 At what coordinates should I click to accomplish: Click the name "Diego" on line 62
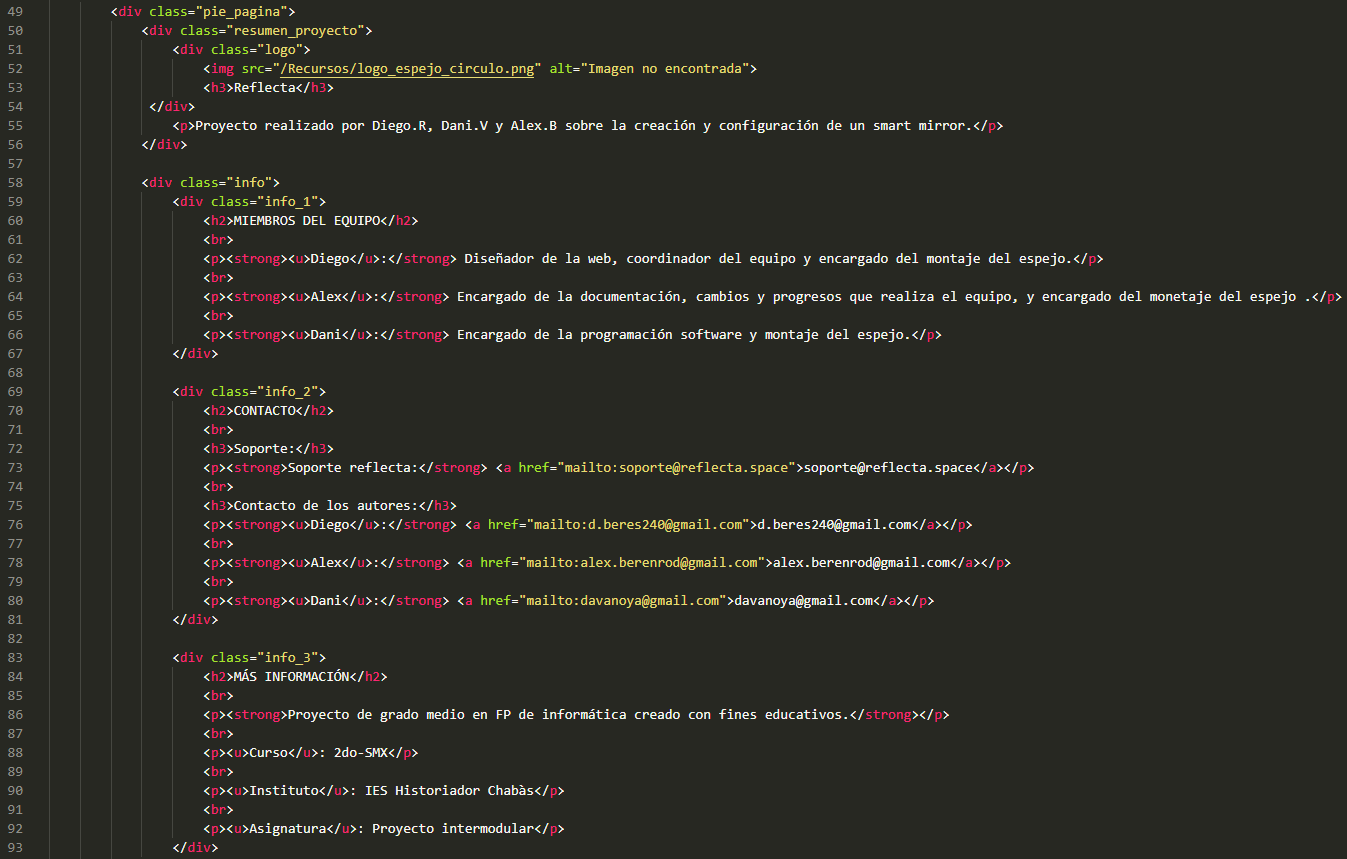click(329, 259)
